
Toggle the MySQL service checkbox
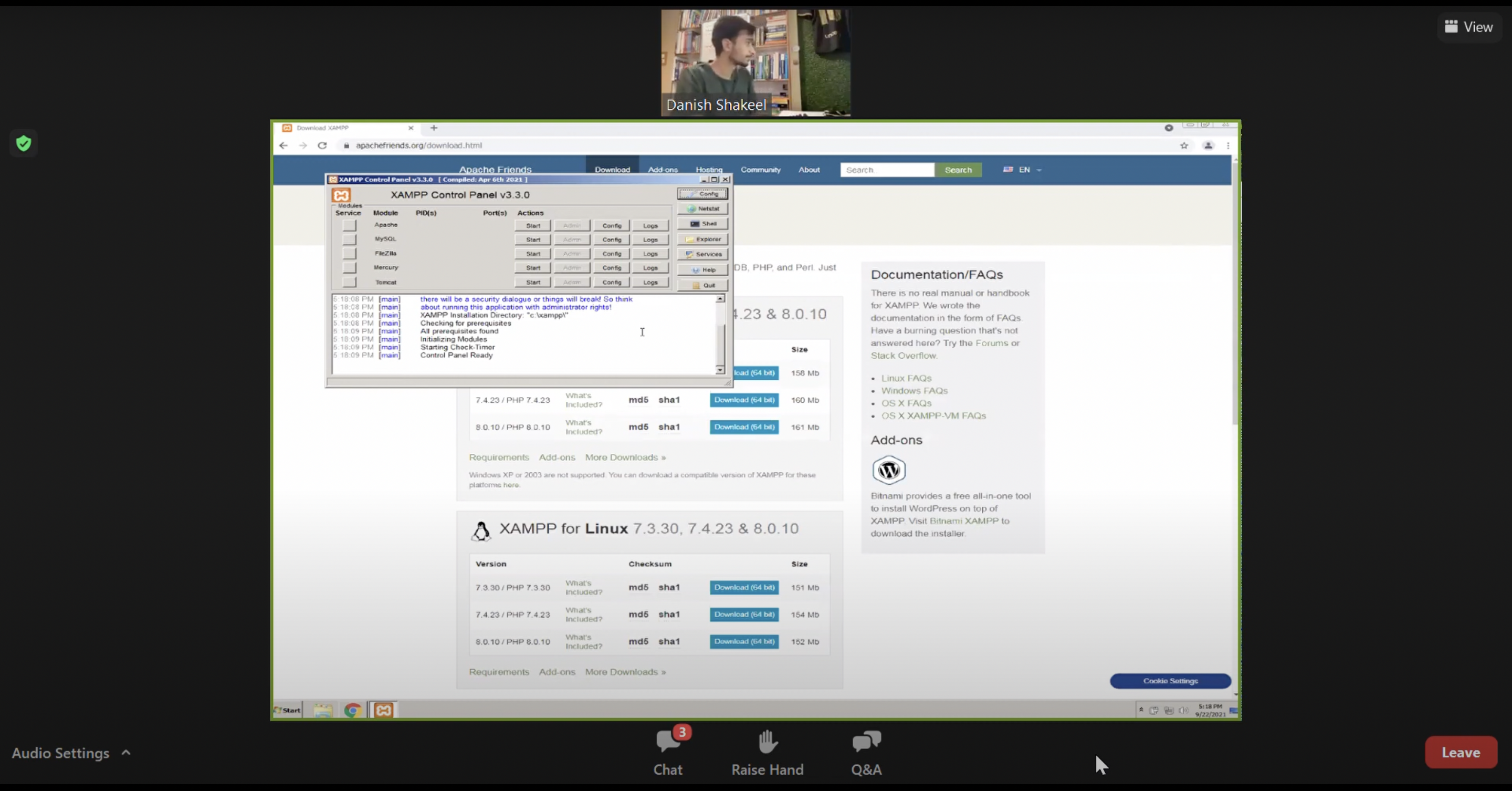349,240
